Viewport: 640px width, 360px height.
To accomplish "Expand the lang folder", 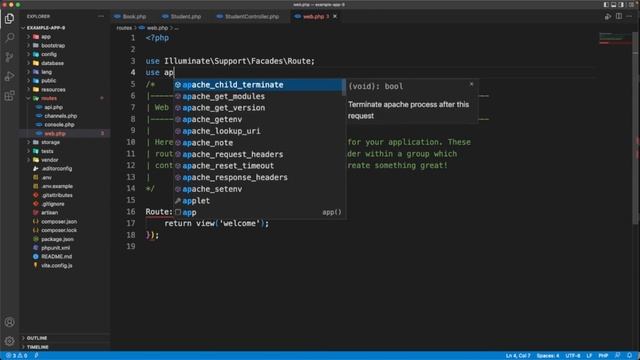I will [x=46, y=72].
